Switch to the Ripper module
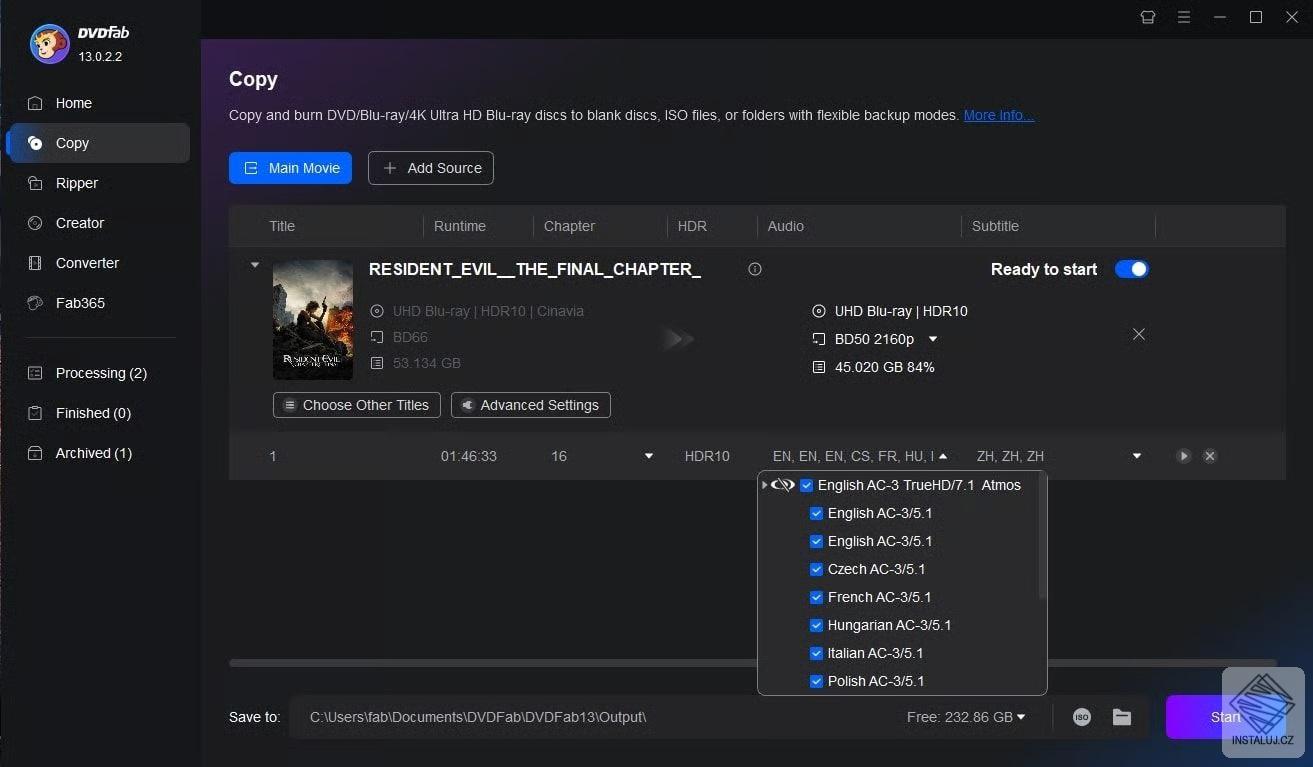 point(77,183)
